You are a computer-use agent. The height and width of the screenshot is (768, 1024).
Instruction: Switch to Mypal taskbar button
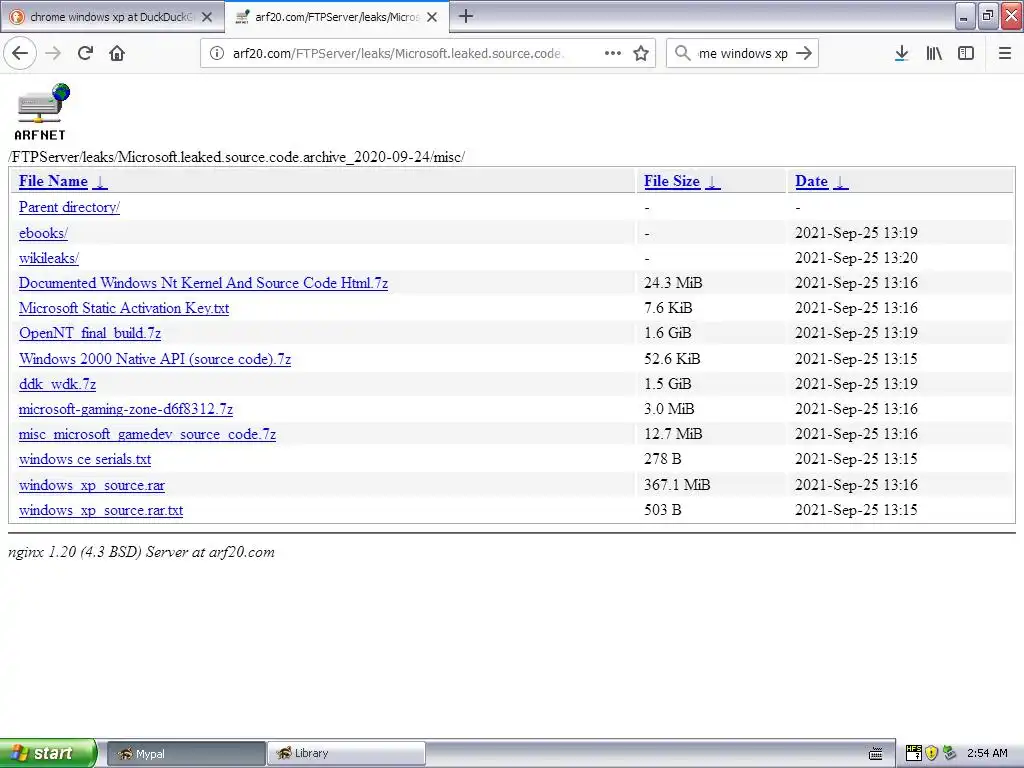tap(185, 754)
